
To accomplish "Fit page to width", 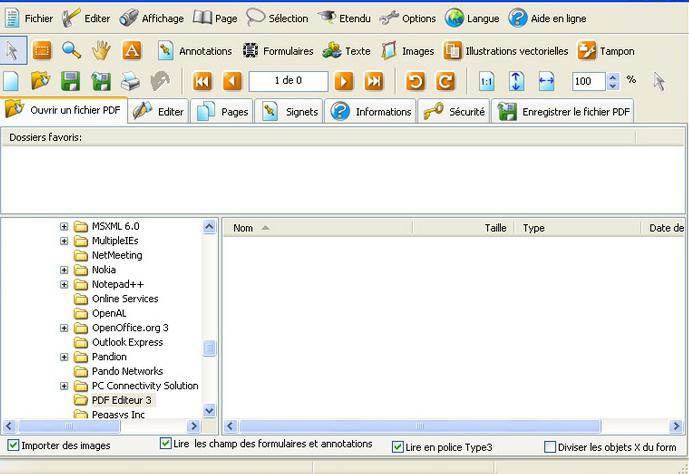I will tap(546, 81).
